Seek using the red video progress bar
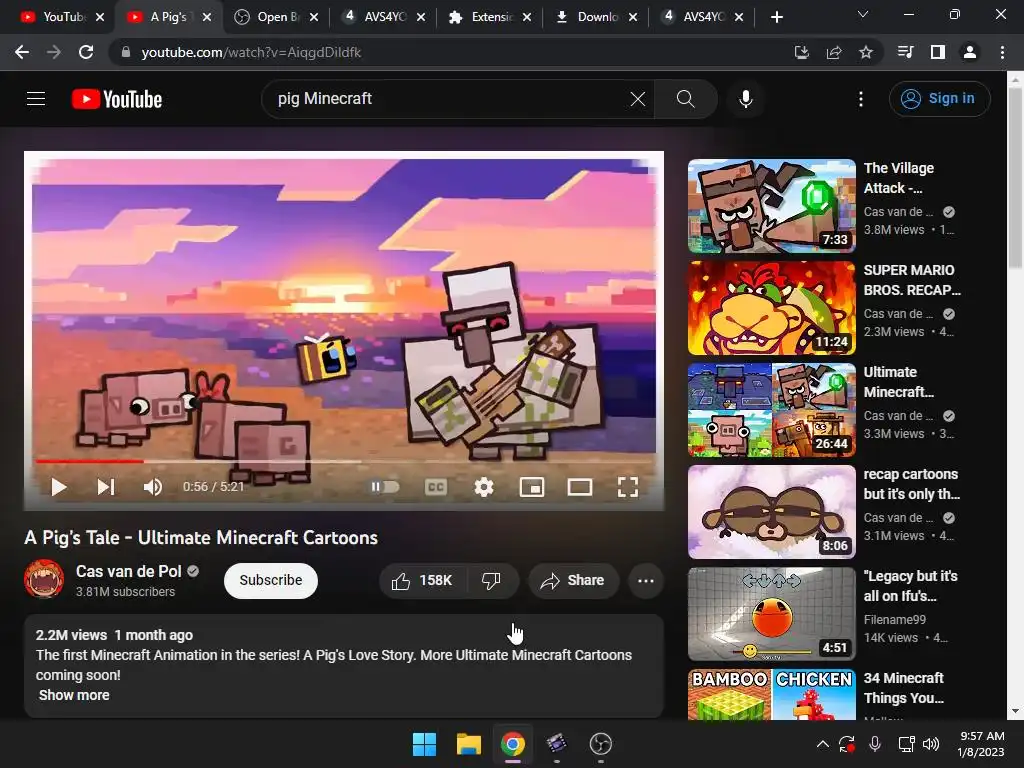 coord(344,461)
